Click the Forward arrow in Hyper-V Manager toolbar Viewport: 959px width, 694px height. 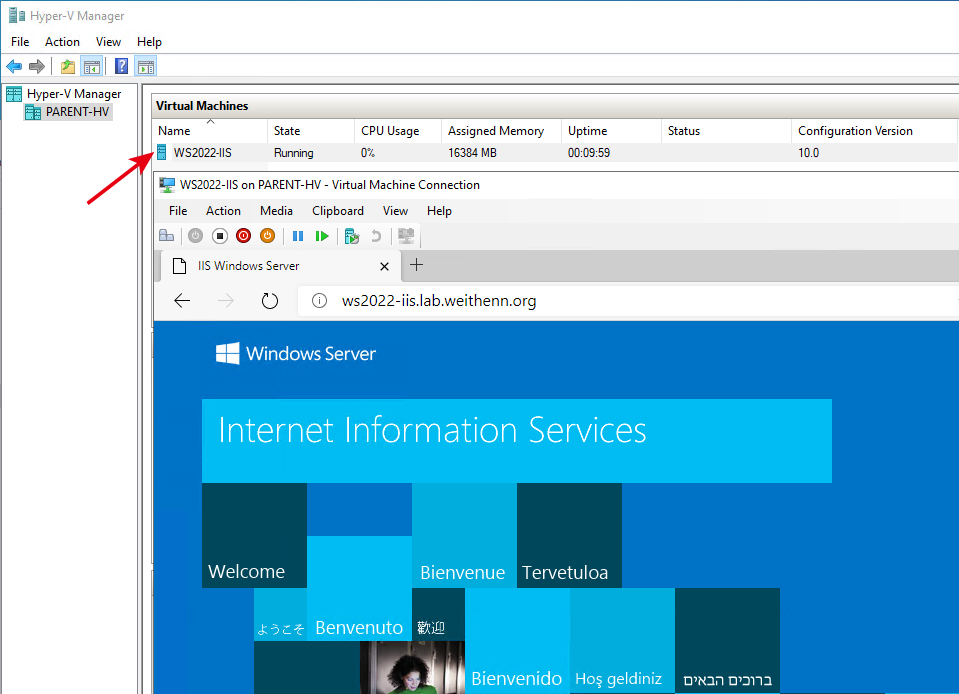[37, 66]
